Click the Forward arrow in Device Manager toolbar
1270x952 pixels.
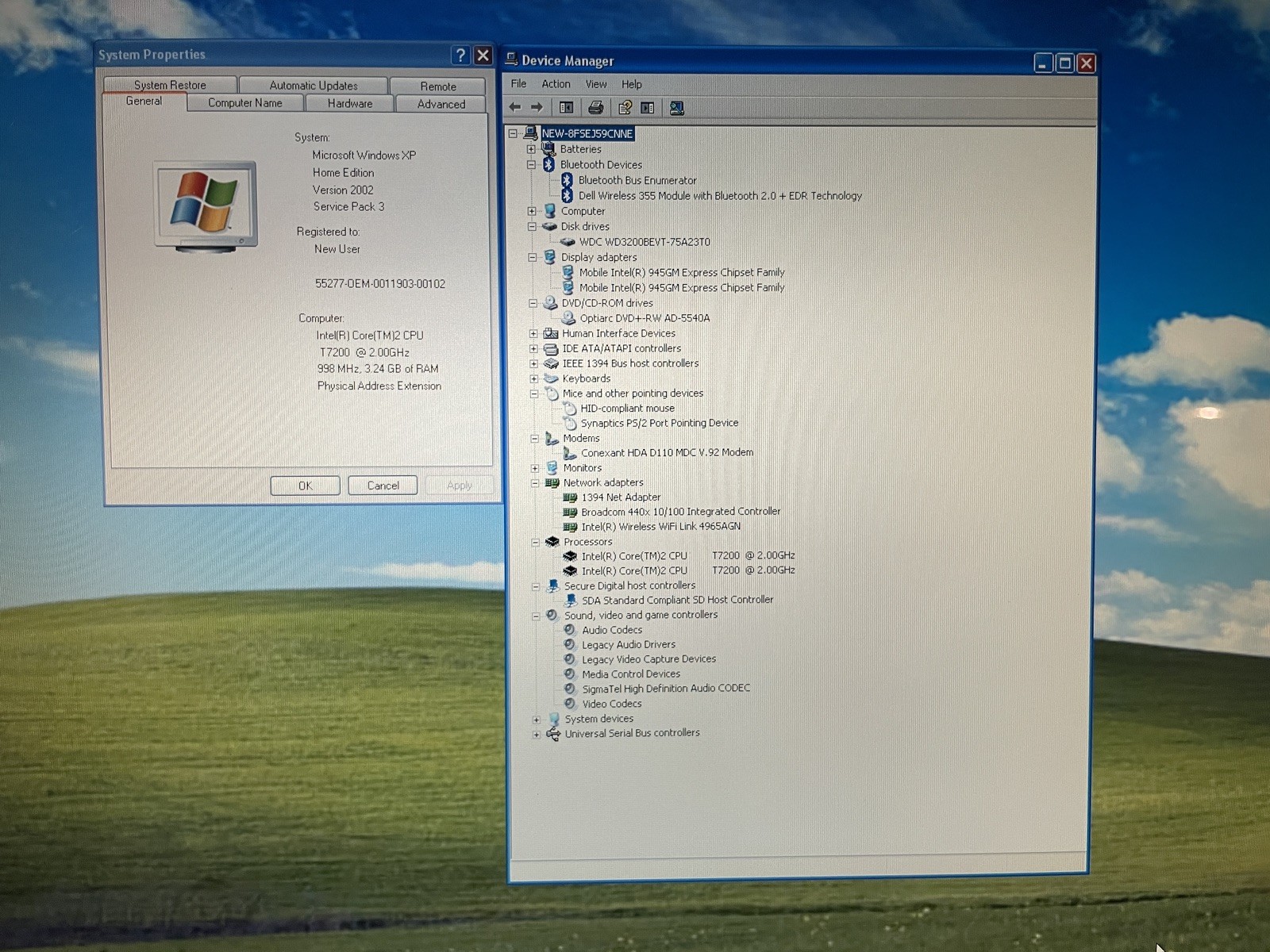click(537, 107)
